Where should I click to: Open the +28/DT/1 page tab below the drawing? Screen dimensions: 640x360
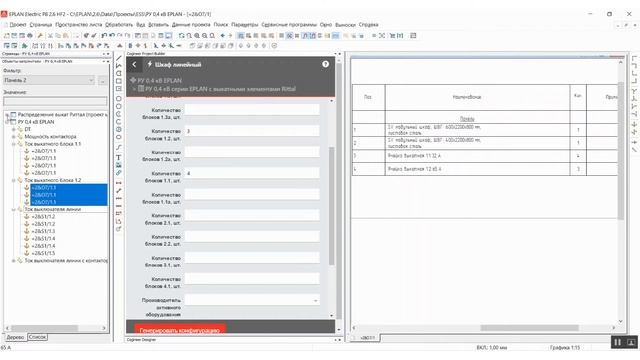pyautogui.click(x=368, y=338)
